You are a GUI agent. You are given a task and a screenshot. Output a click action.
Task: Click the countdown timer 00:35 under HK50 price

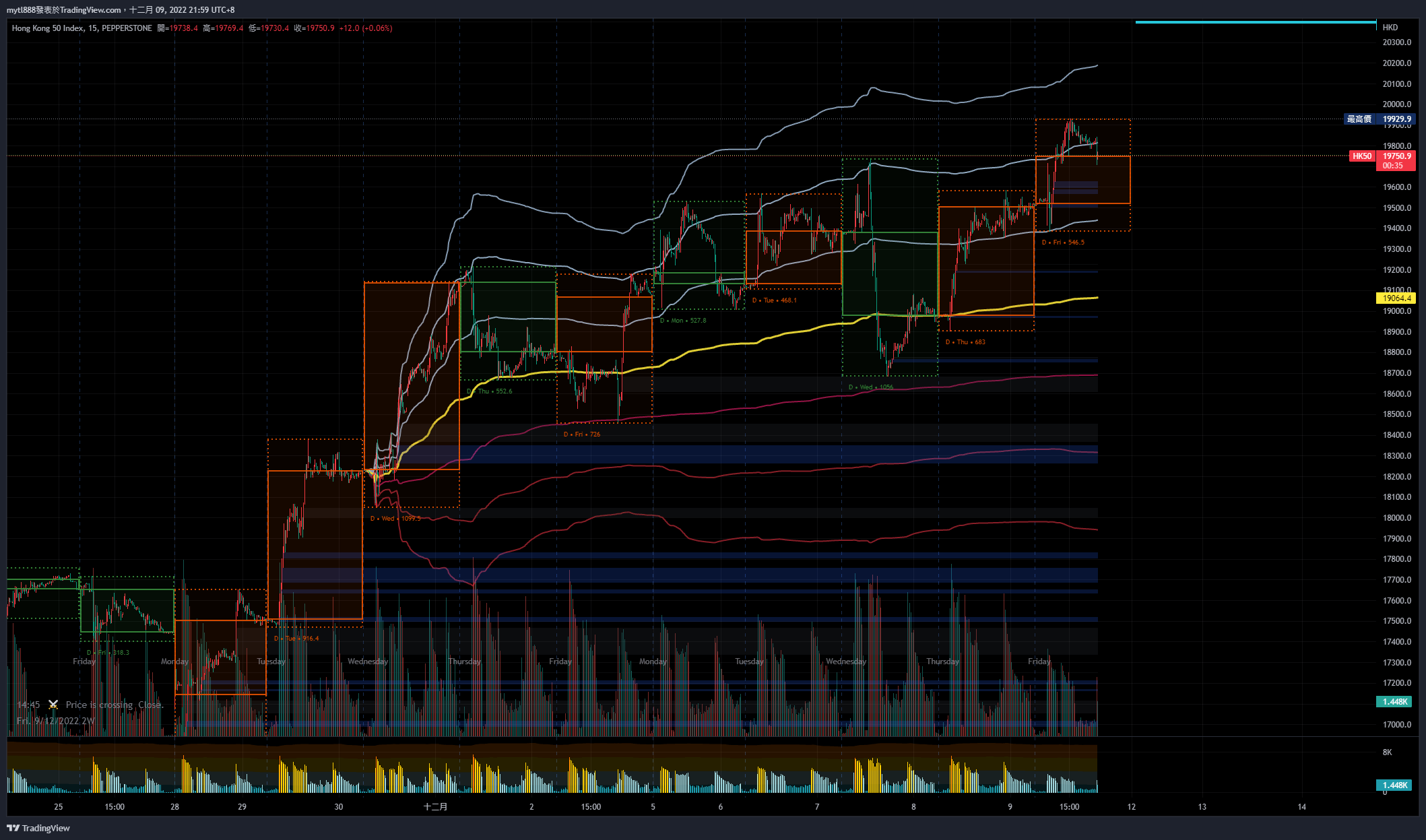1395,166
